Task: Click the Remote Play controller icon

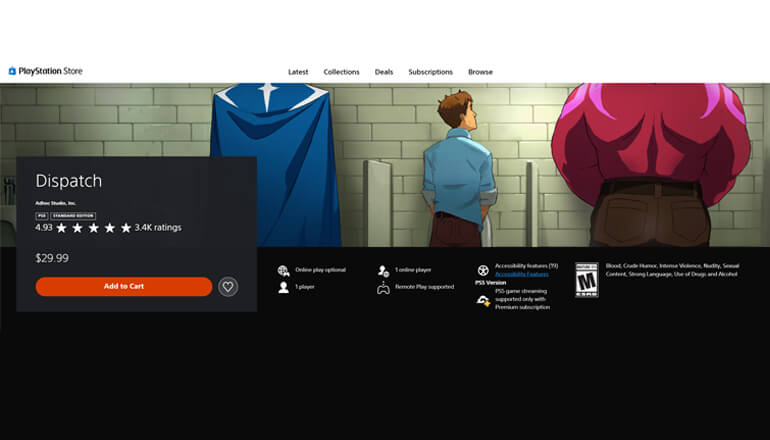Action: tap(383, 288)
